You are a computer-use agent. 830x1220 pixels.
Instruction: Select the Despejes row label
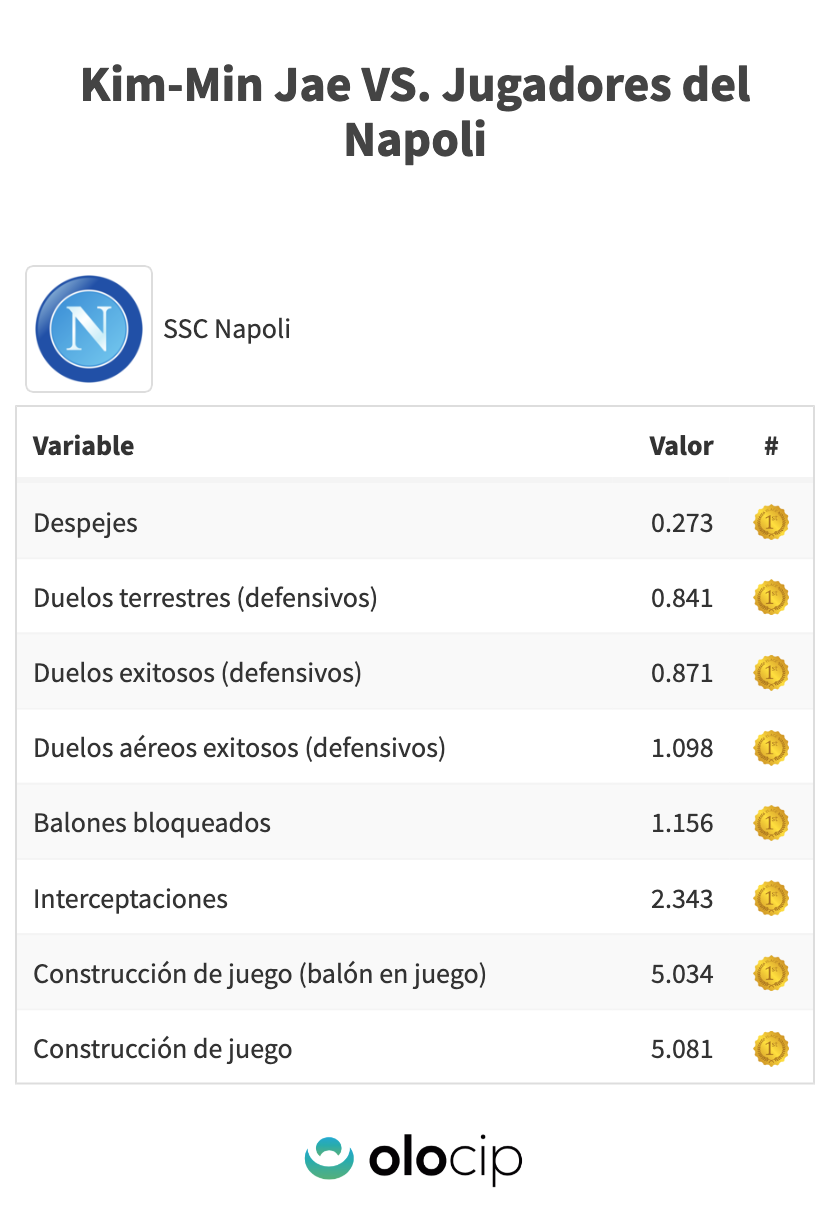coord(86,523)
